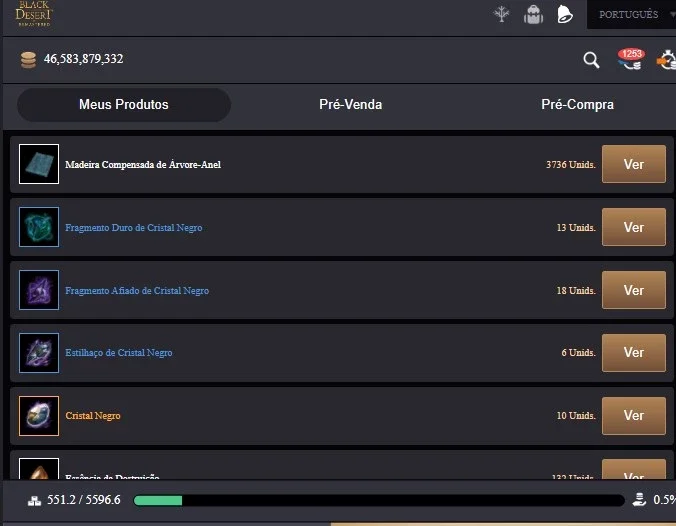Viewport: 676px width, 526px height.
Task: Switch to the Meus Produtos tab
Action: [x=124, y=105]
